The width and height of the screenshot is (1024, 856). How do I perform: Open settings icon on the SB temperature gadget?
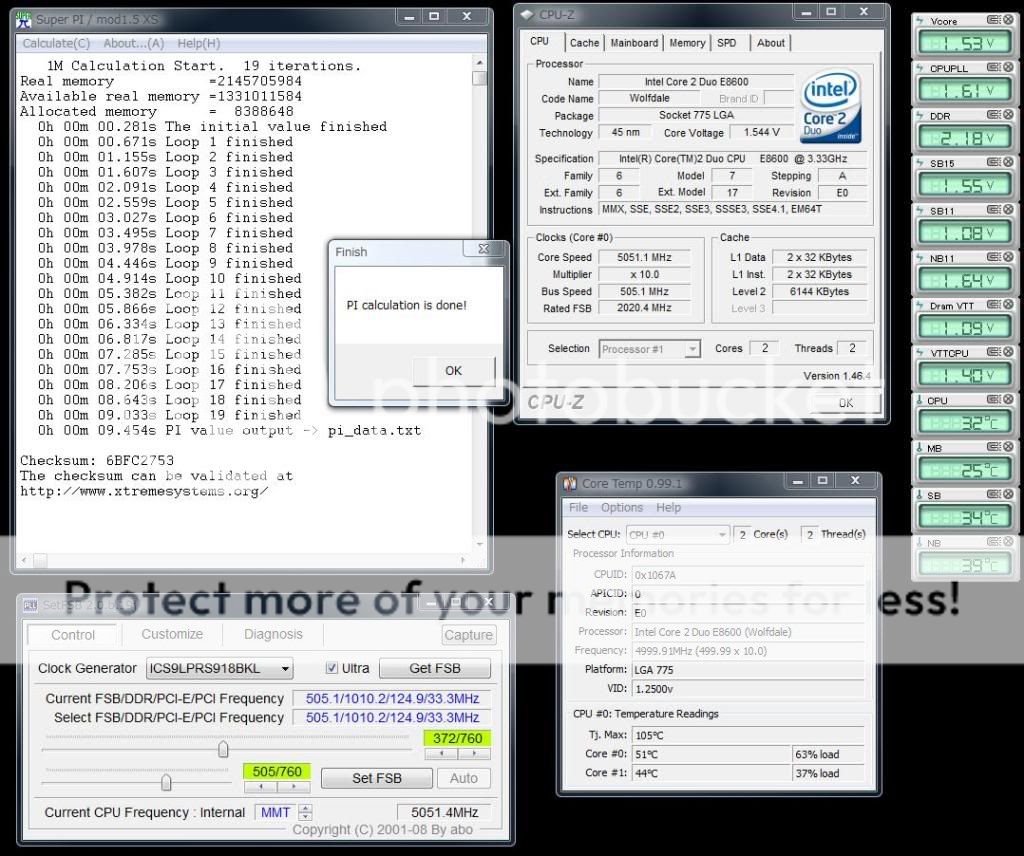pyautogui.click(x=993, y=494)
